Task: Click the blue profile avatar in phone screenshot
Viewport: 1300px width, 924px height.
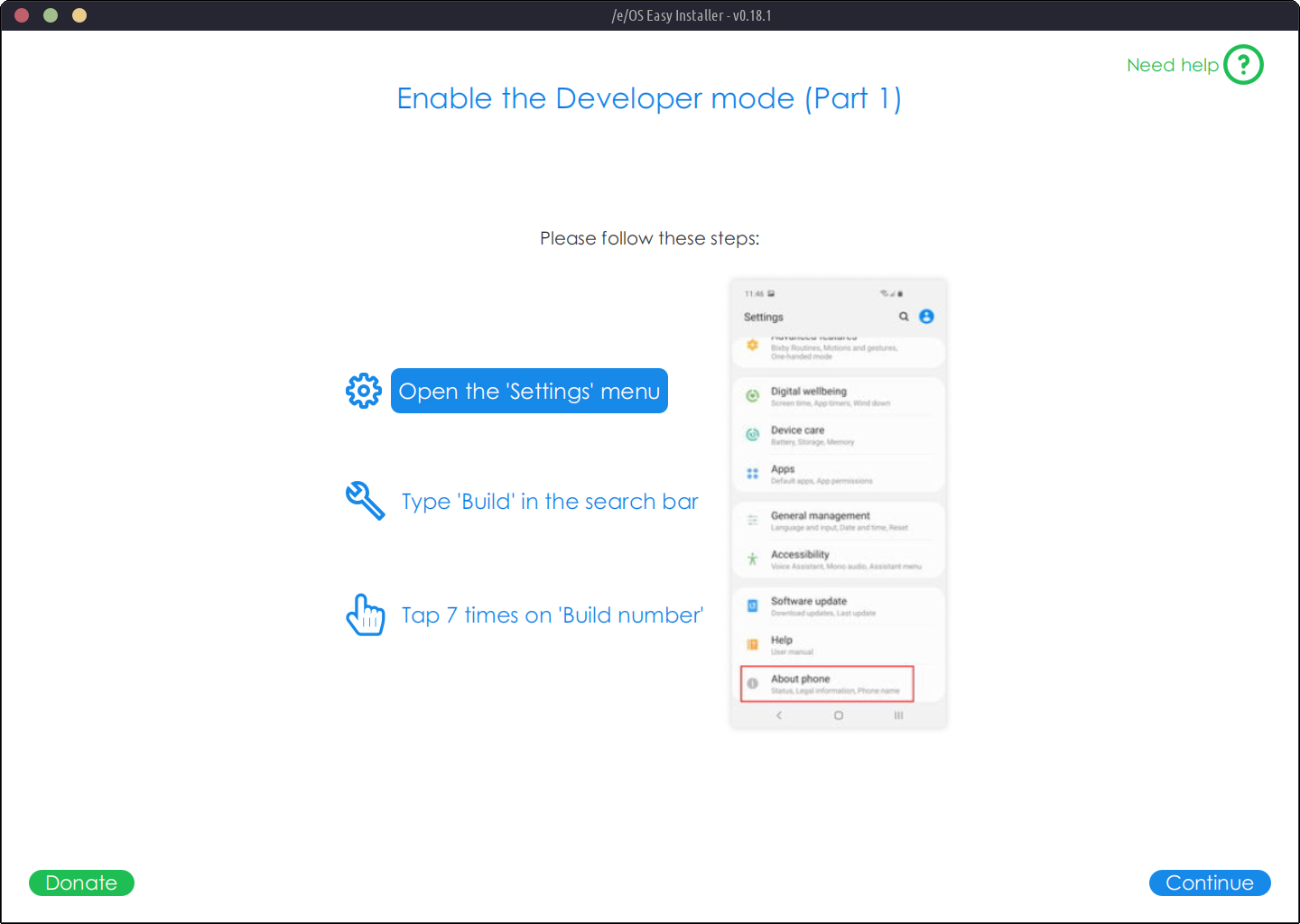Action: (x=926, y=317)
